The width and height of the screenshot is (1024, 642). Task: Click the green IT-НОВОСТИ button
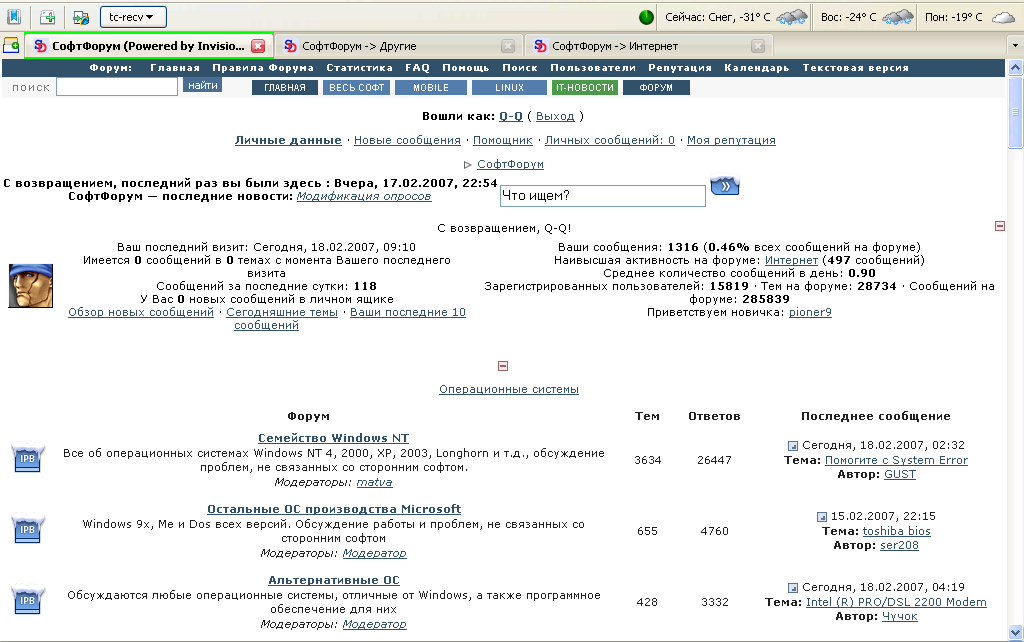pyautogui.click(x=584, y=88)
